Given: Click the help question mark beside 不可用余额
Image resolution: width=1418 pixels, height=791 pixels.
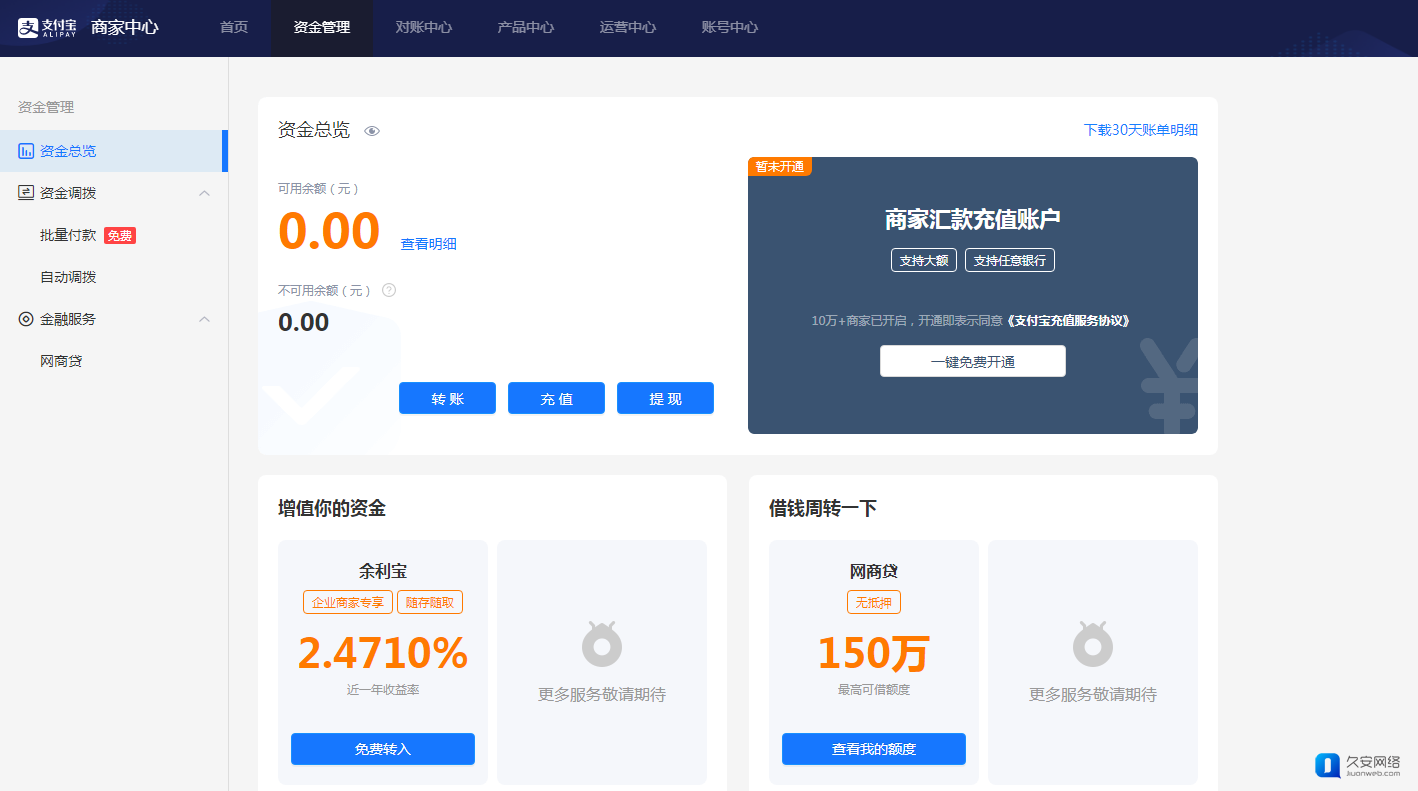Looking at the screenshot, I should point(389,290).
